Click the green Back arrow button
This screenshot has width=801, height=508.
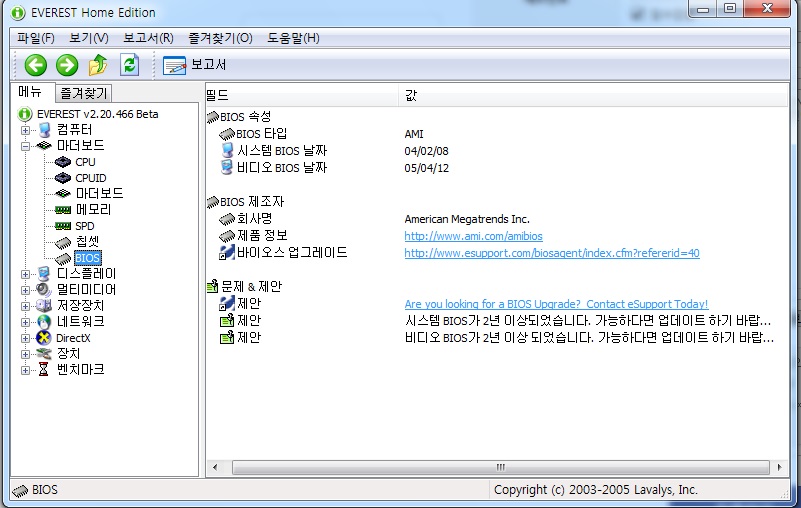[x=36, y=65]
